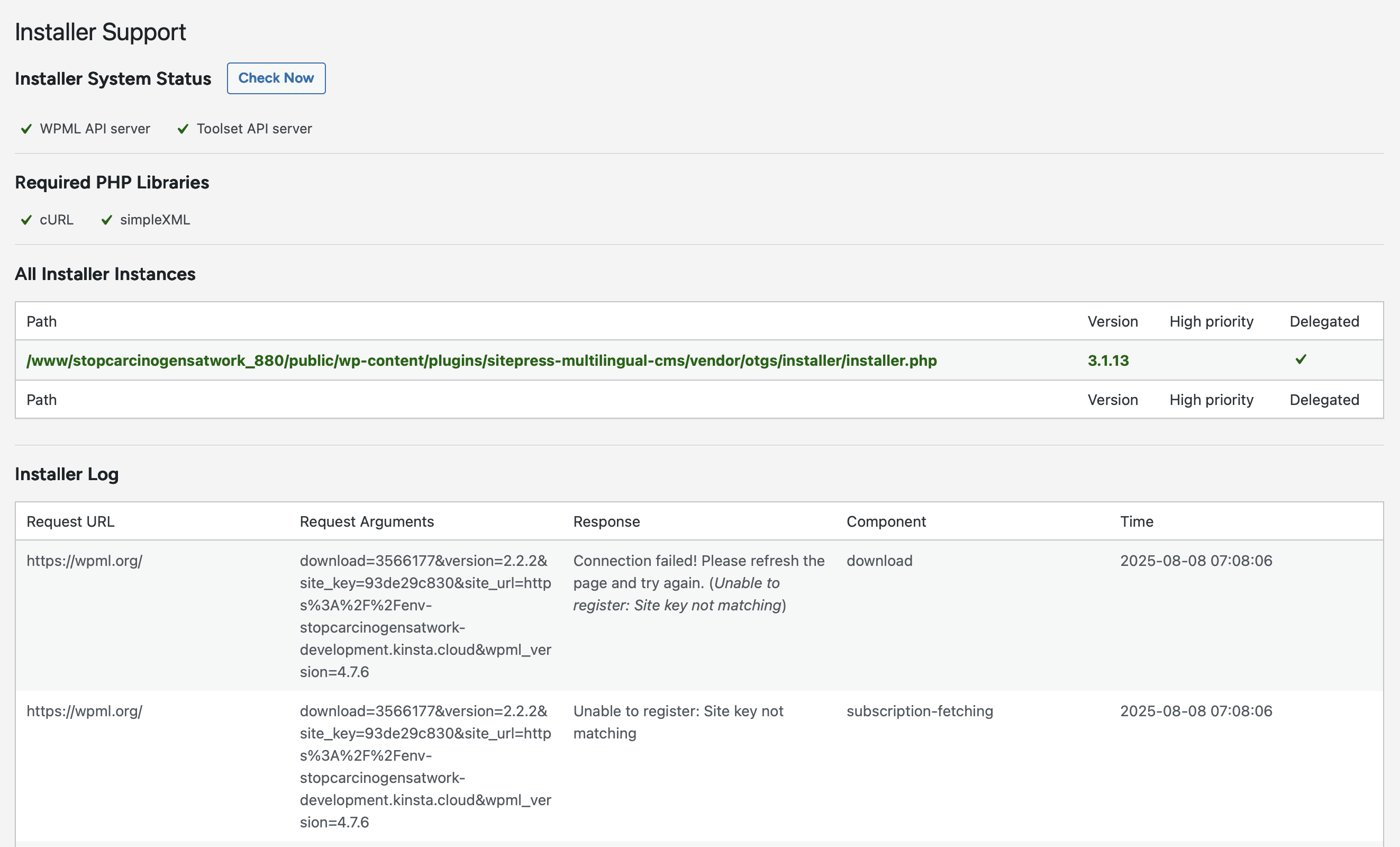Image resolution: width=1400 pixels, height=847 pixels.
Task: Click the Path column header at top
Action: pyautogui.click(x=41, y=322)
